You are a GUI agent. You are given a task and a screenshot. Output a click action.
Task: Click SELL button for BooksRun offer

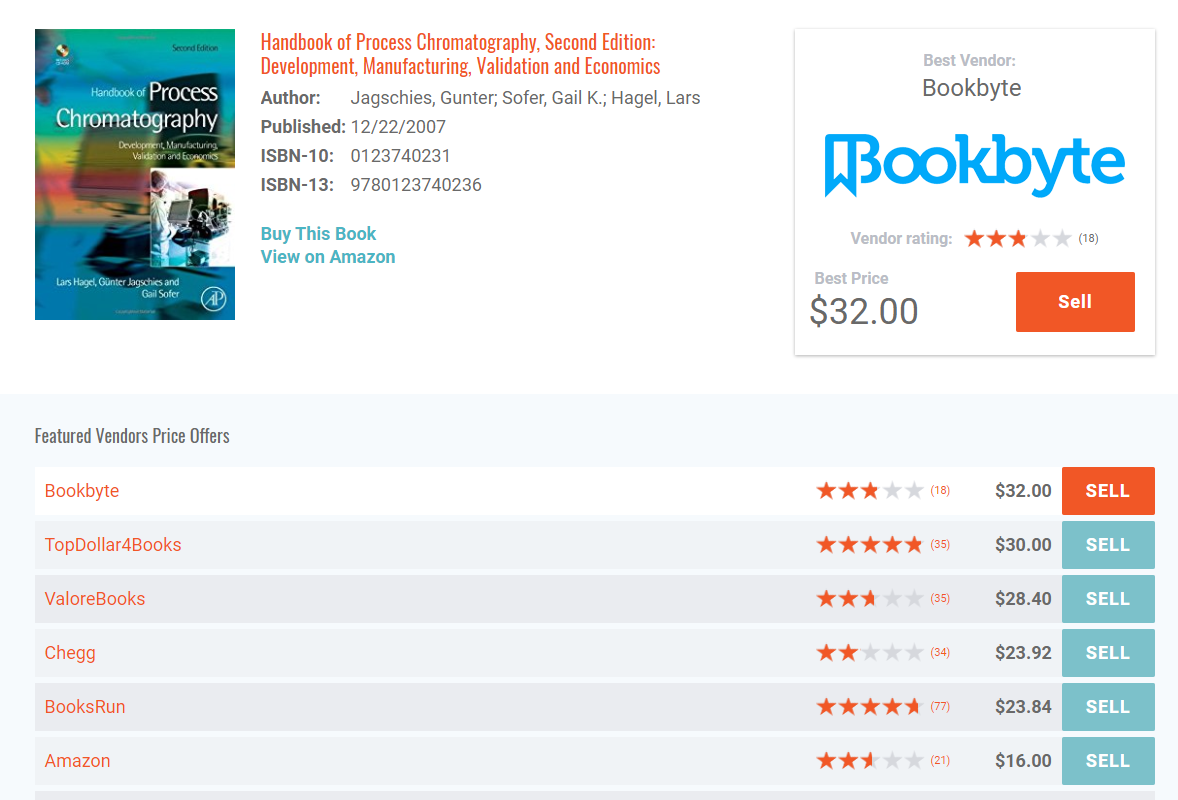[x=1108, y=707]
